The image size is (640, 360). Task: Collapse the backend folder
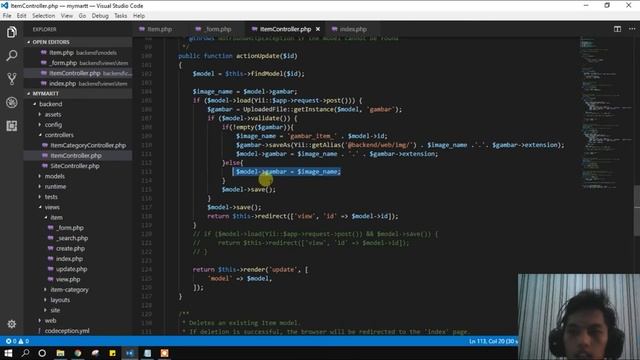tap(51, 104)
